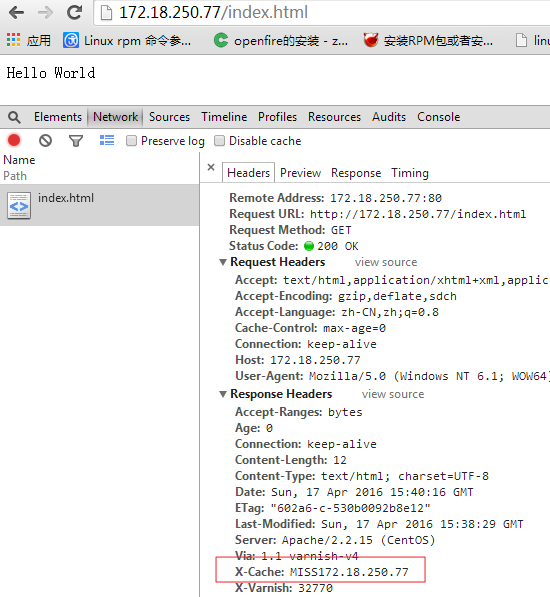This screenshot has width=550, height=597.
Task: Select the Response detail tab
Action: coord(356,173)
